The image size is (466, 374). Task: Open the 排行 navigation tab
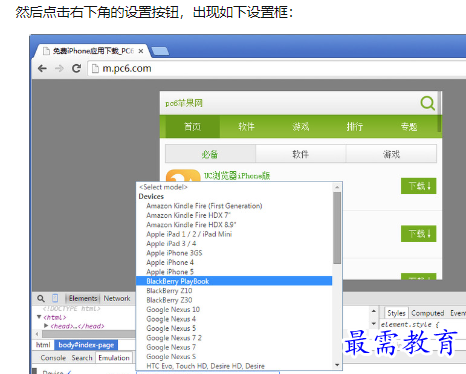pos(355,127)
